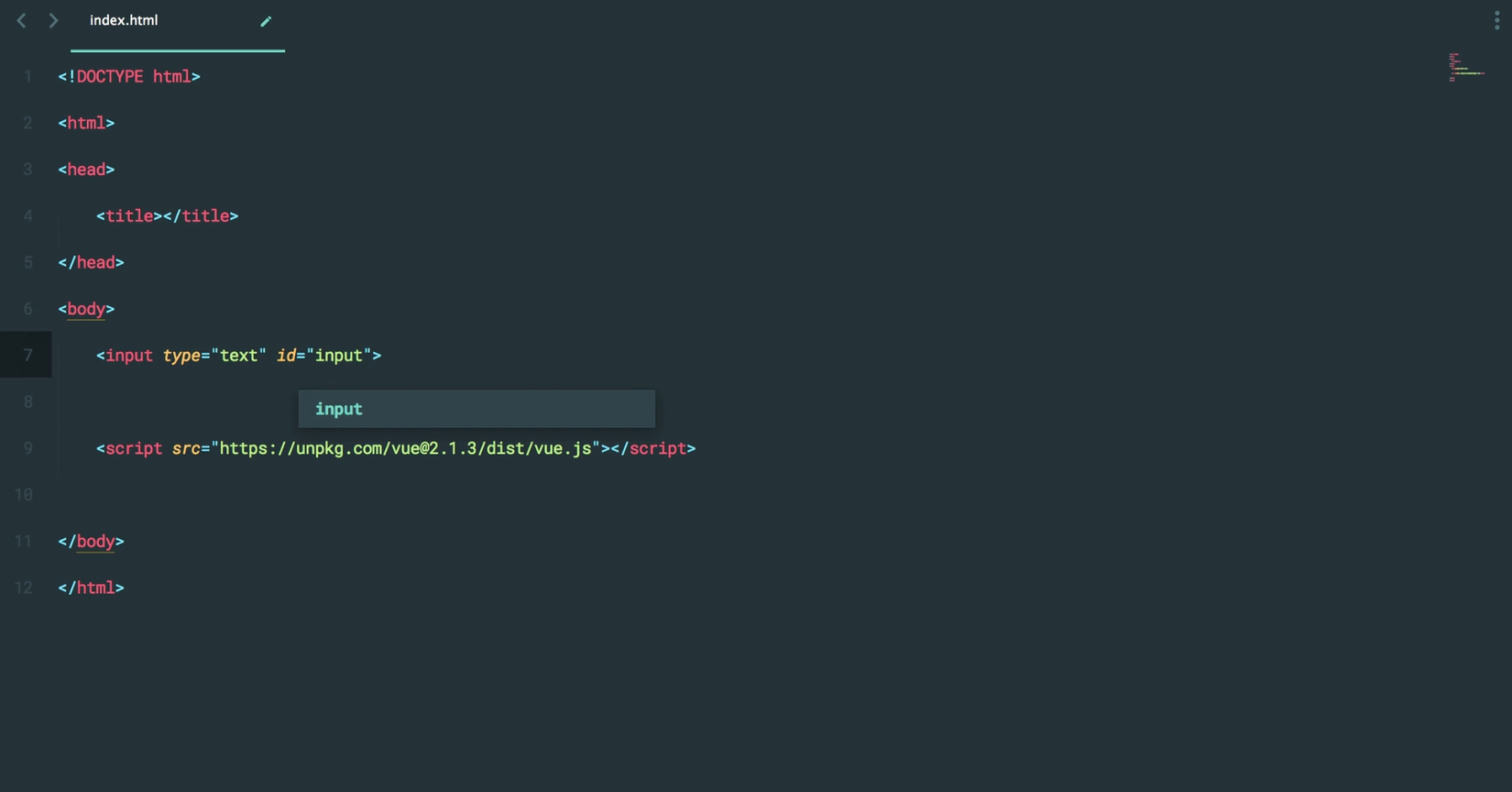Click the opening body tag
The width and height of the screenshot is (1512, 792).
pos(86,309)
